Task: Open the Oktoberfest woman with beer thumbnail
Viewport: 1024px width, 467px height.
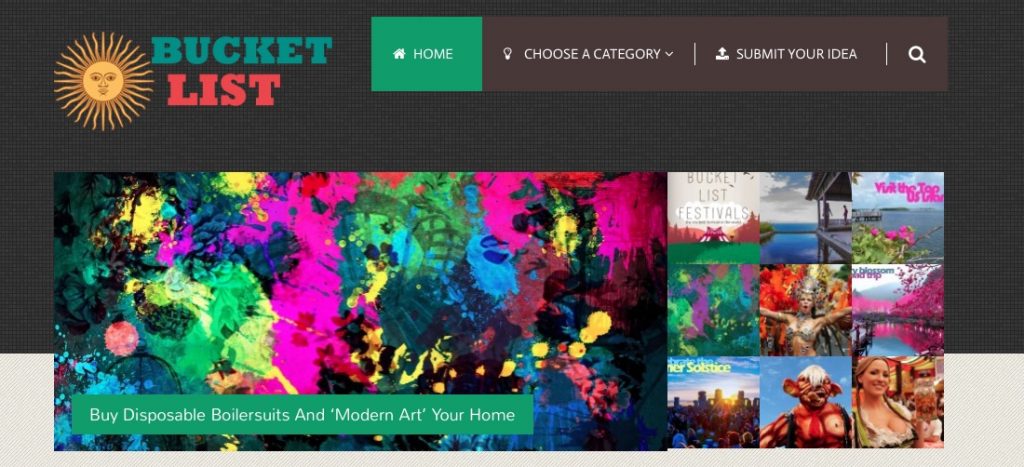Action: pyautogui.click(x=897, y=402)
